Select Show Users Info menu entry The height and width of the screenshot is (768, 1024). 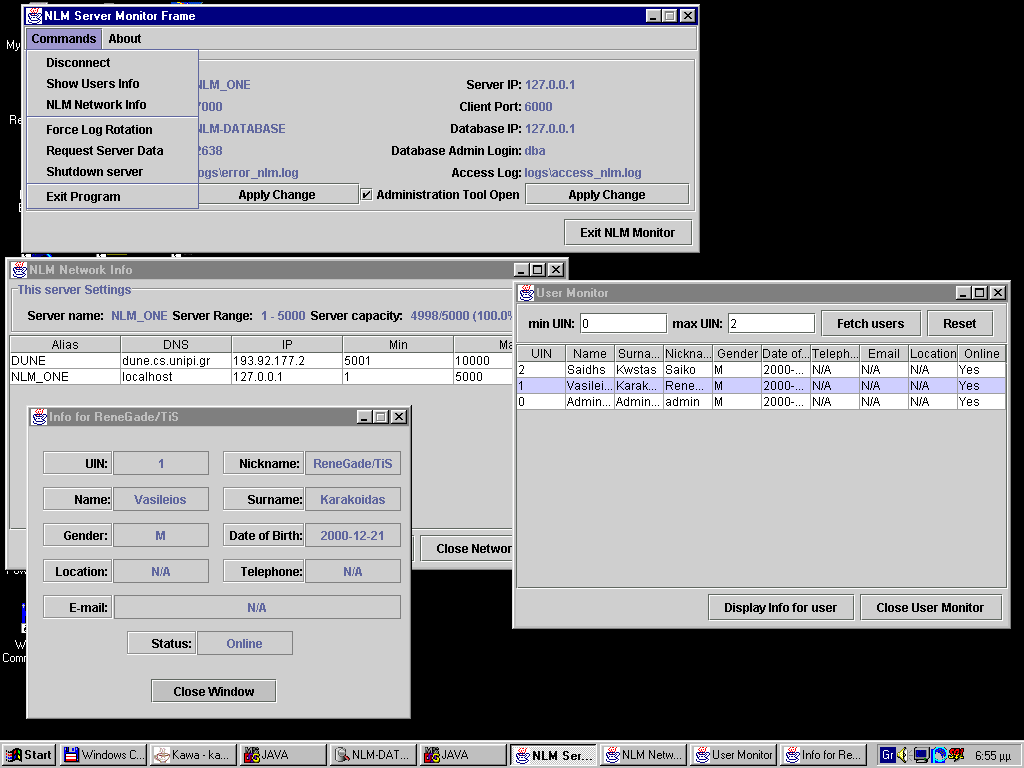(93, 84)
